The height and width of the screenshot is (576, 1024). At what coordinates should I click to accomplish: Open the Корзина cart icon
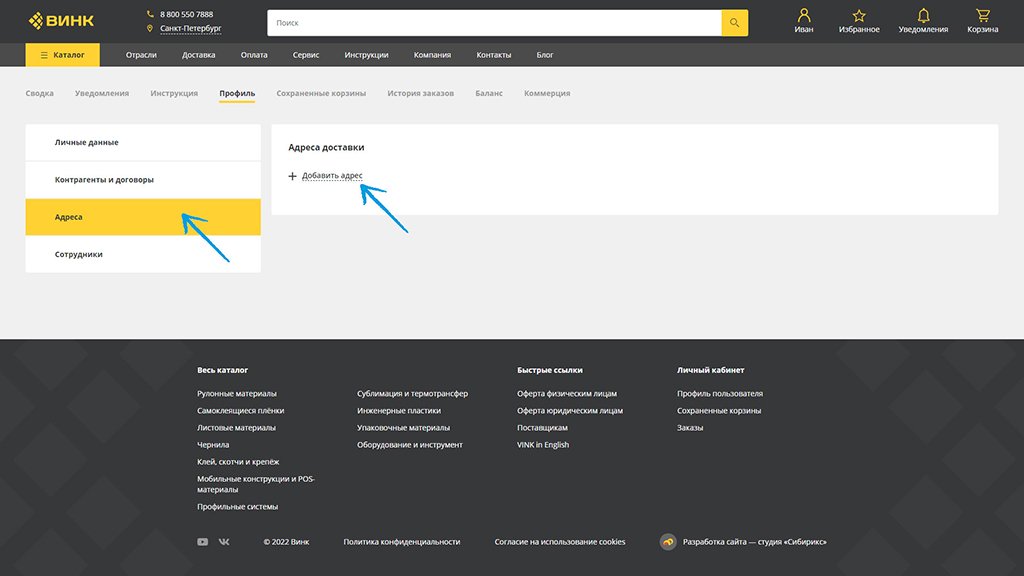pyautogui.click(x=983, y=15)
